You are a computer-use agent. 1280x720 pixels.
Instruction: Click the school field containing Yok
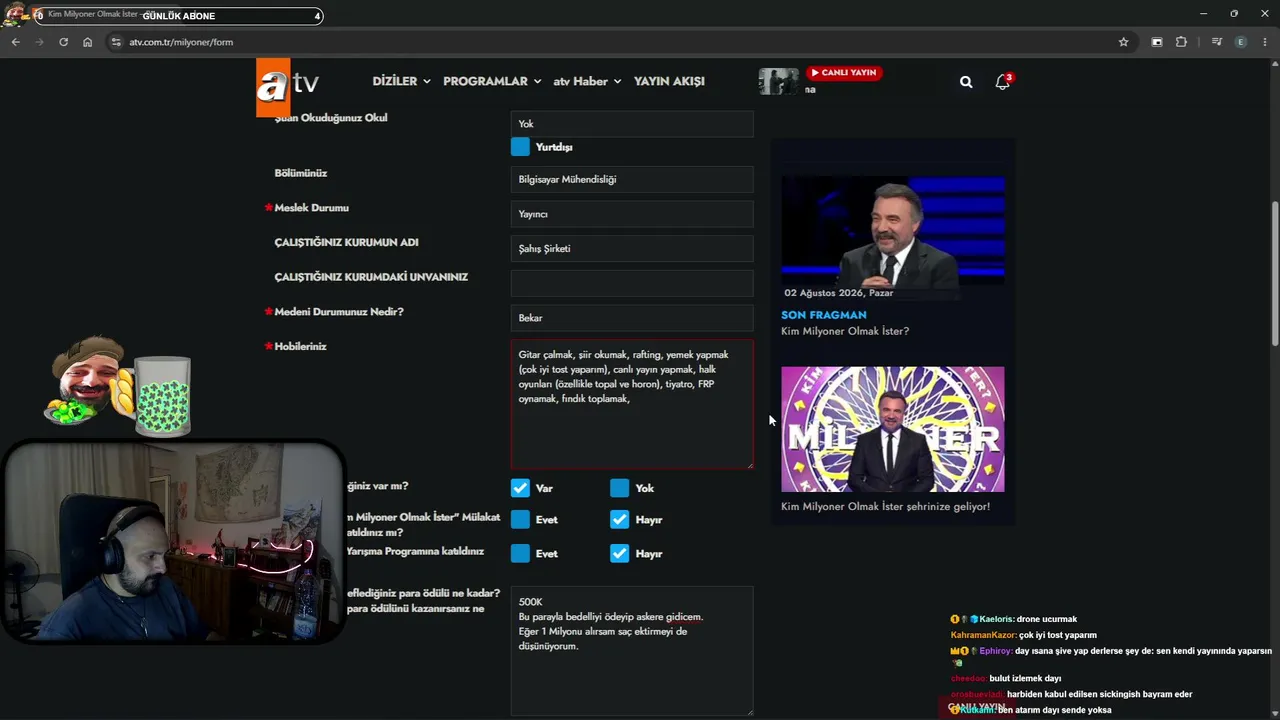[x=632, y=124]
